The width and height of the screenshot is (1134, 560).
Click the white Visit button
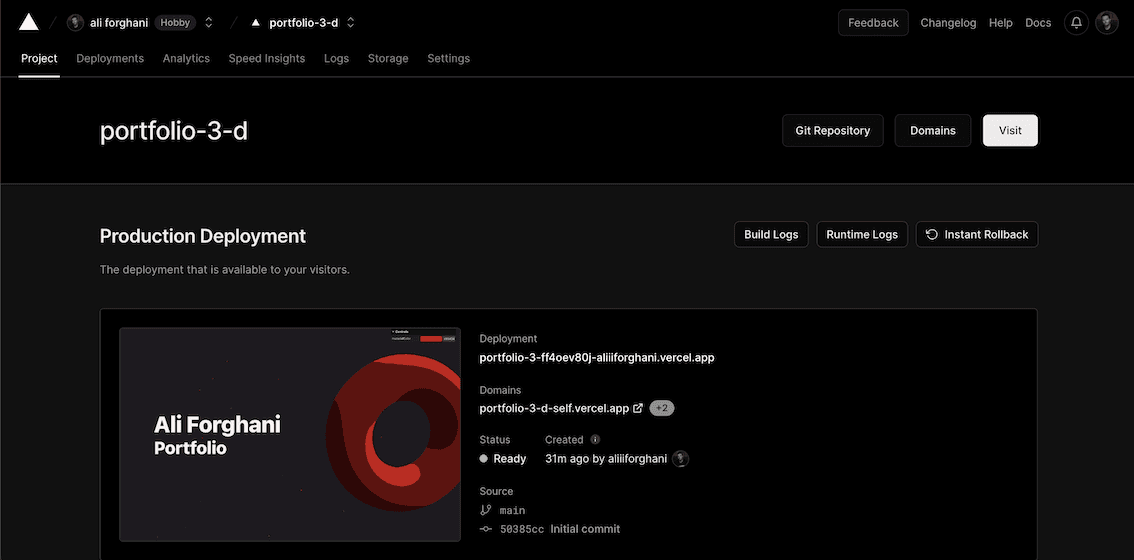coord(1010,130)
